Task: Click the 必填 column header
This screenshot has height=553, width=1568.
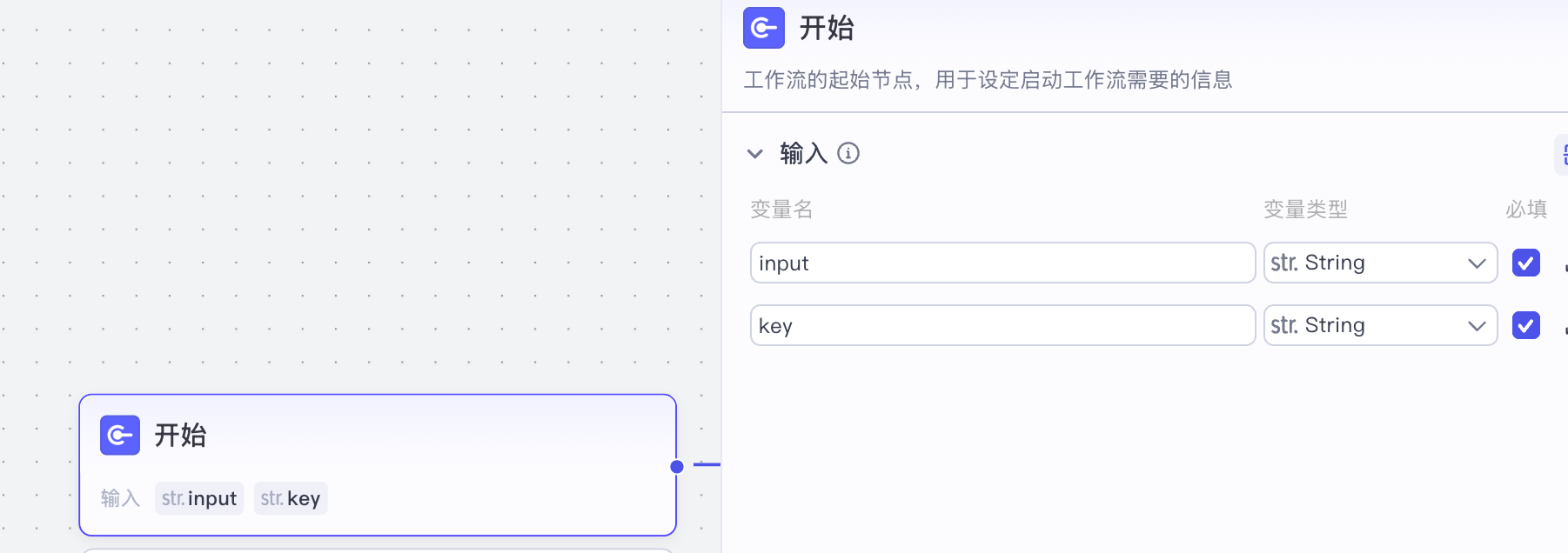Action: pyautogui.click(x=1526, y=210)
